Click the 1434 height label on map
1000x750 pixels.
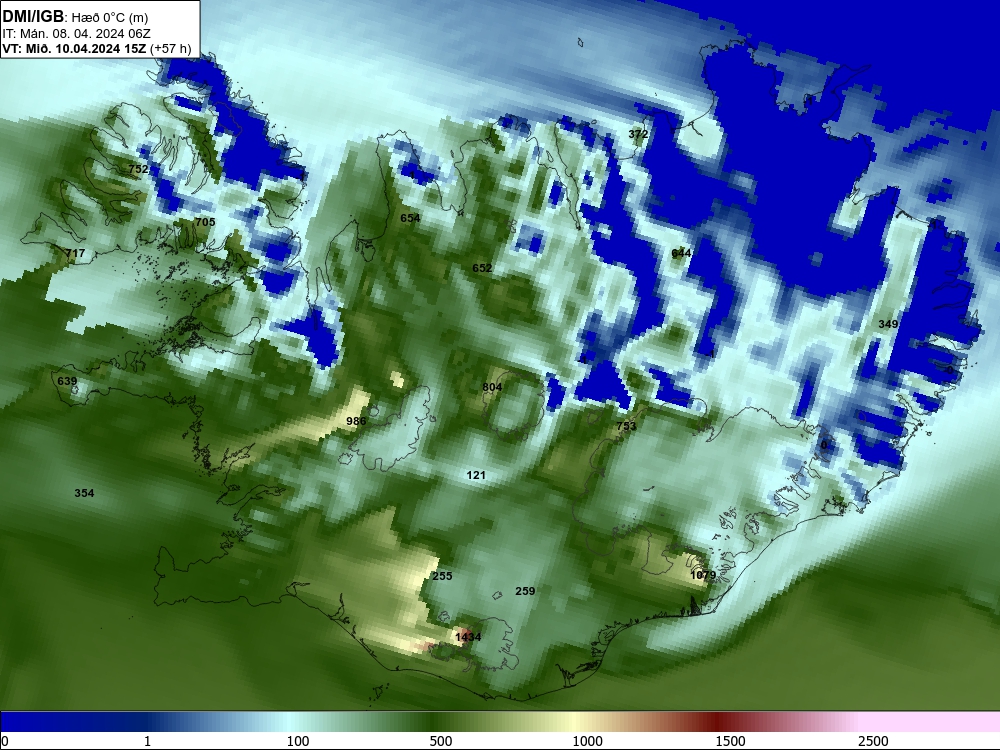468,636
